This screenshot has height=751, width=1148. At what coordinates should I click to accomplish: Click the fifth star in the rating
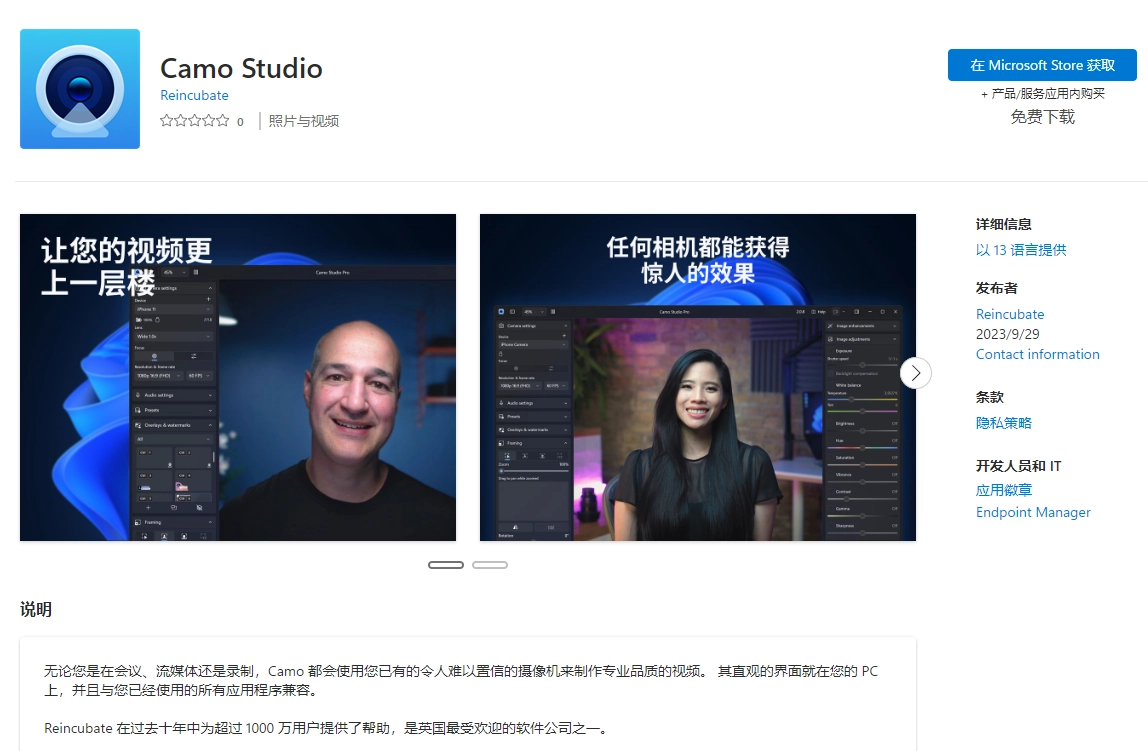[223, 121]
